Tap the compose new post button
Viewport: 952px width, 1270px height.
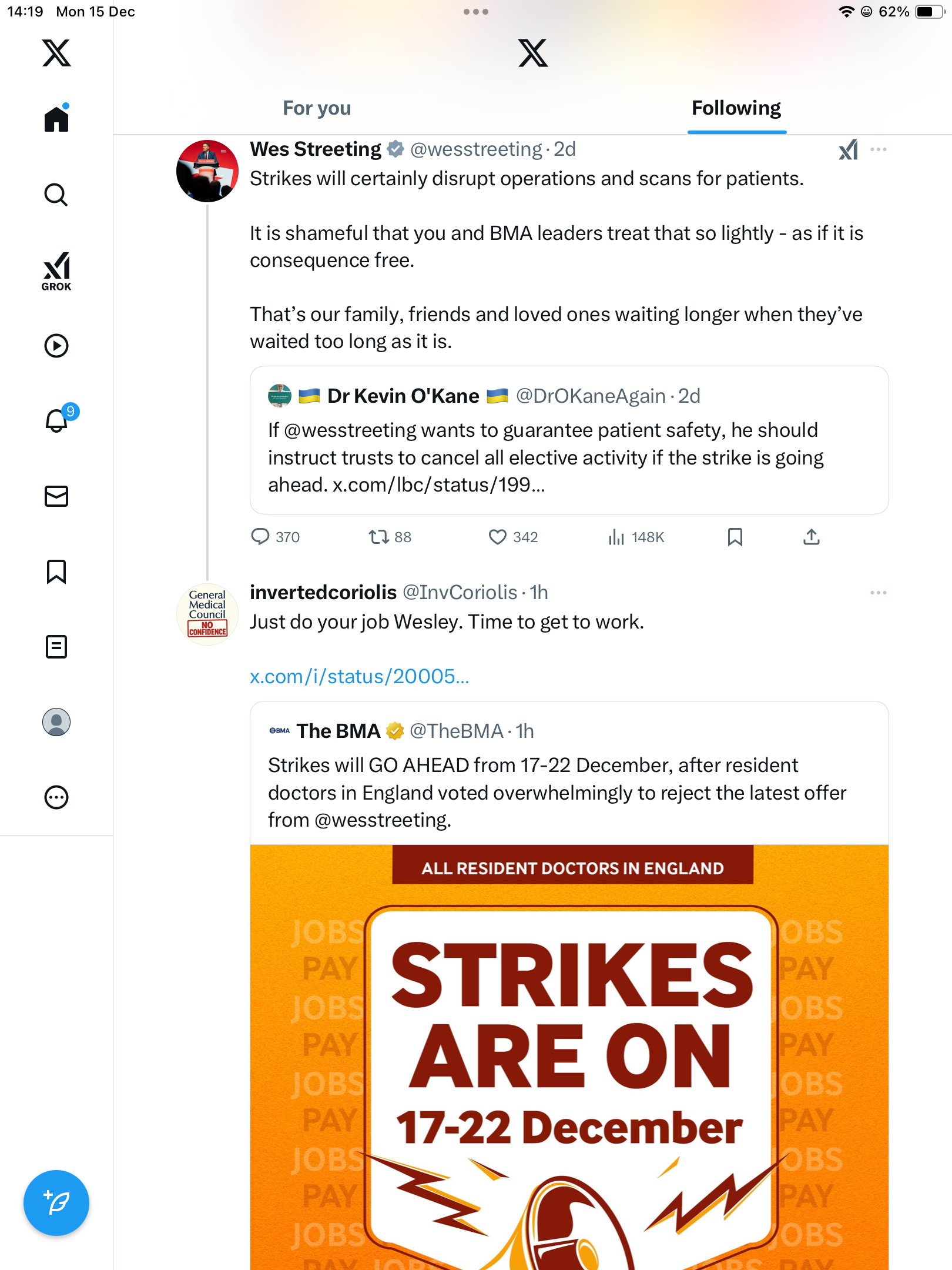[x=56, y=1203]
